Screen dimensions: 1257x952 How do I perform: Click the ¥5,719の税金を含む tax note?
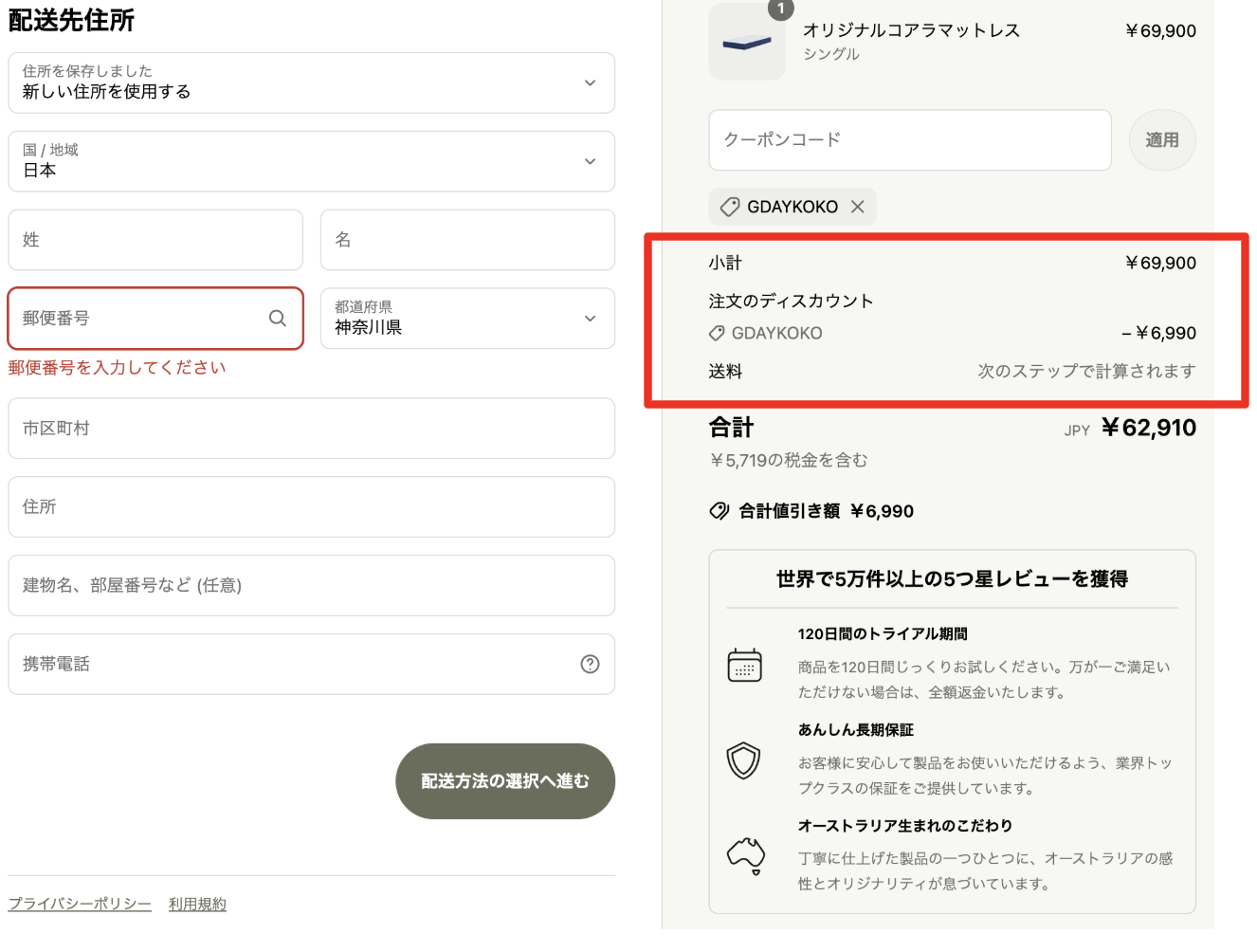click(789, 460)
